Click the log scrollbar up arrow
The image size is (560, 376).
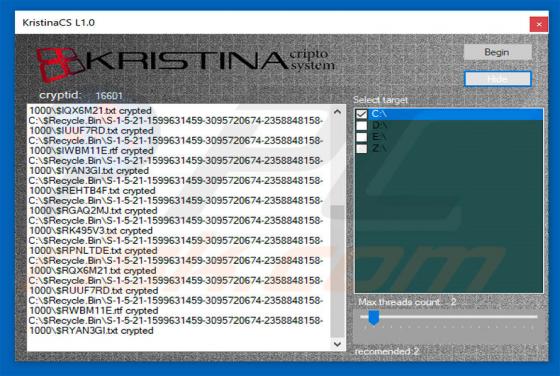point(337,112)
